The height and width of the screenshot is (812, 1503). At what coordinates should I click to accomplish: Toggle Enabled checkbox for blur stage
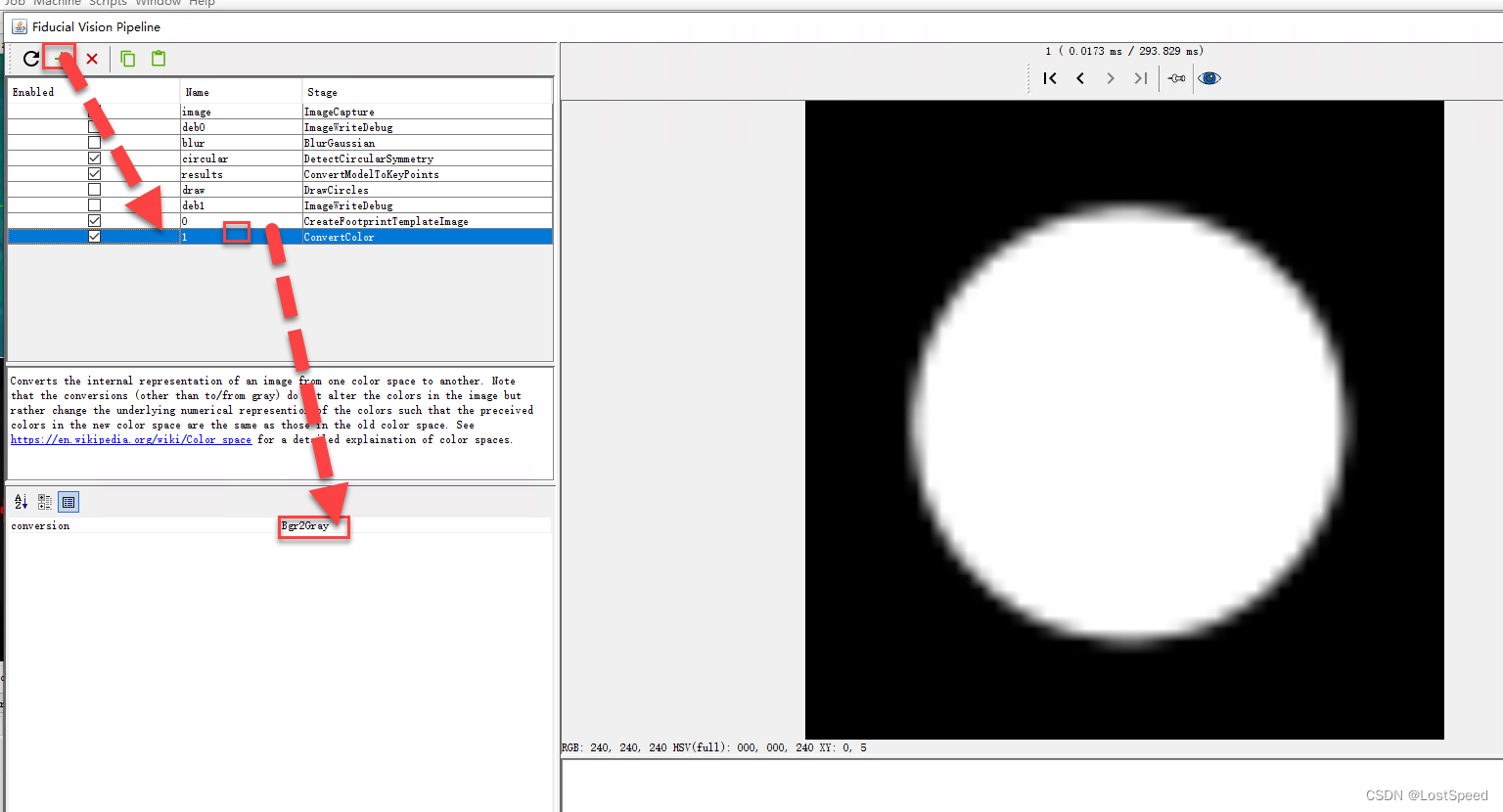point(94,143)
